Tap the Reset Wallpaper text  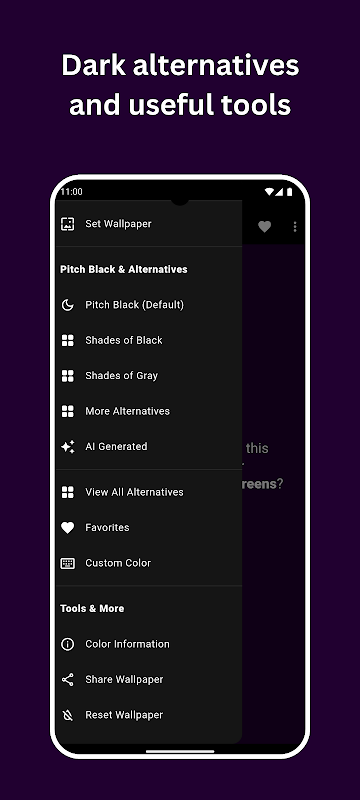point(124,715)
